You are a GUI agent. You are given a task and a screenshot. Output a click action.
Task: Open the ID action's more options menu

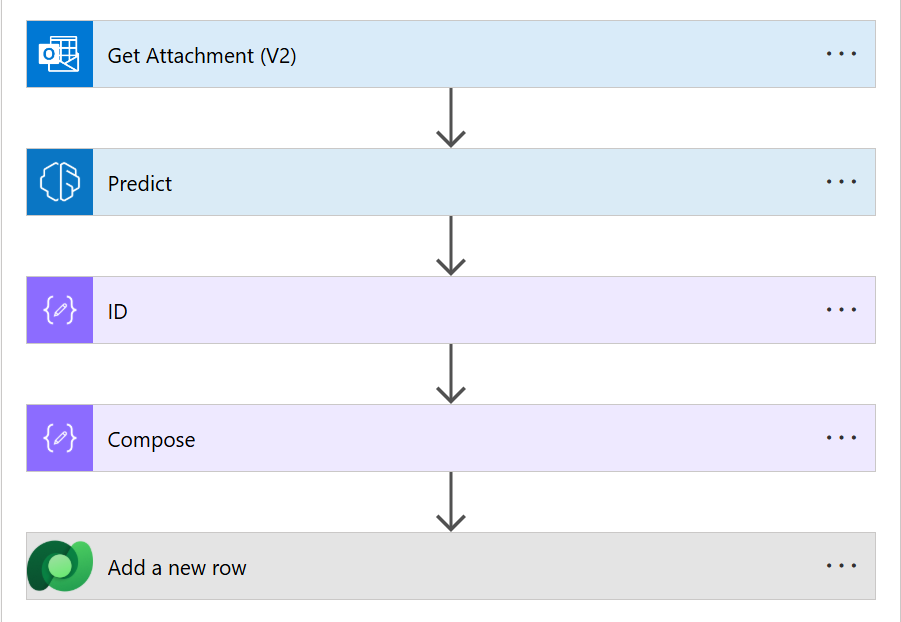841,310
